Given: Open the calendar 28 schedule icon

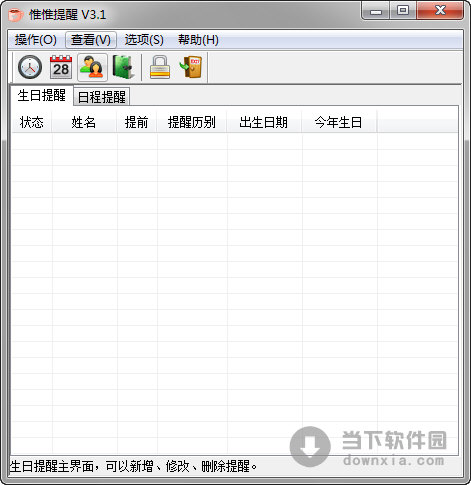Looking at the screenshot, I should [61, 67].
